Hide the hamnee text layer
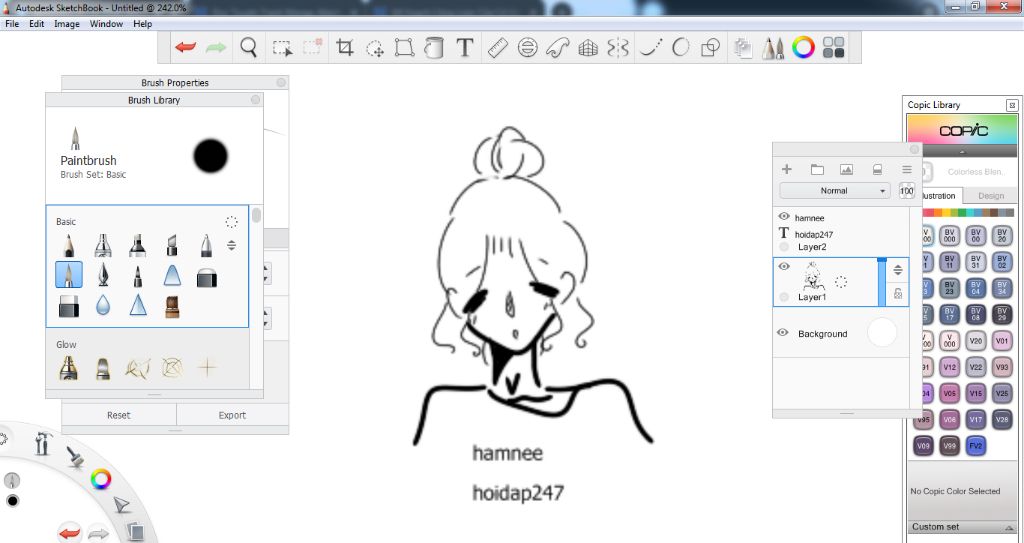1024x543 pixels. point(784,216)
